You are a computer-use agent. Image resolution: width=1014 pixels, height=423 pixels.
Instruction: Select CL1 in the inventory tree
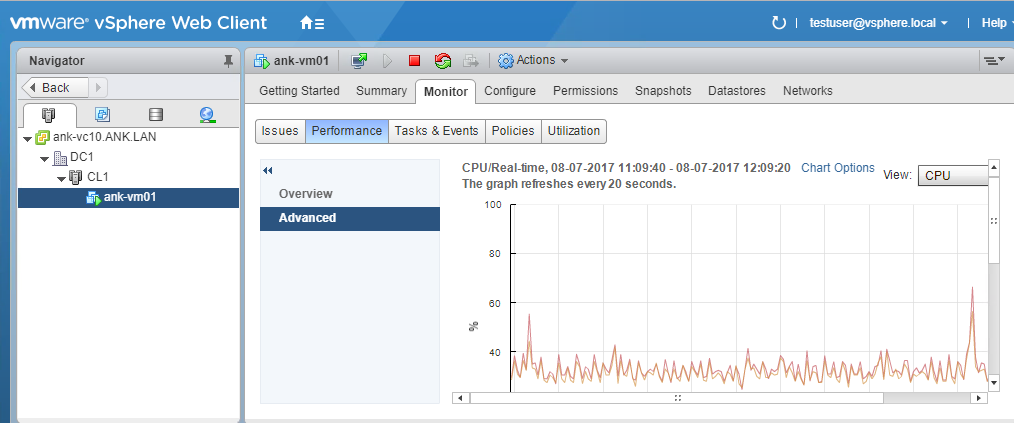99,177
